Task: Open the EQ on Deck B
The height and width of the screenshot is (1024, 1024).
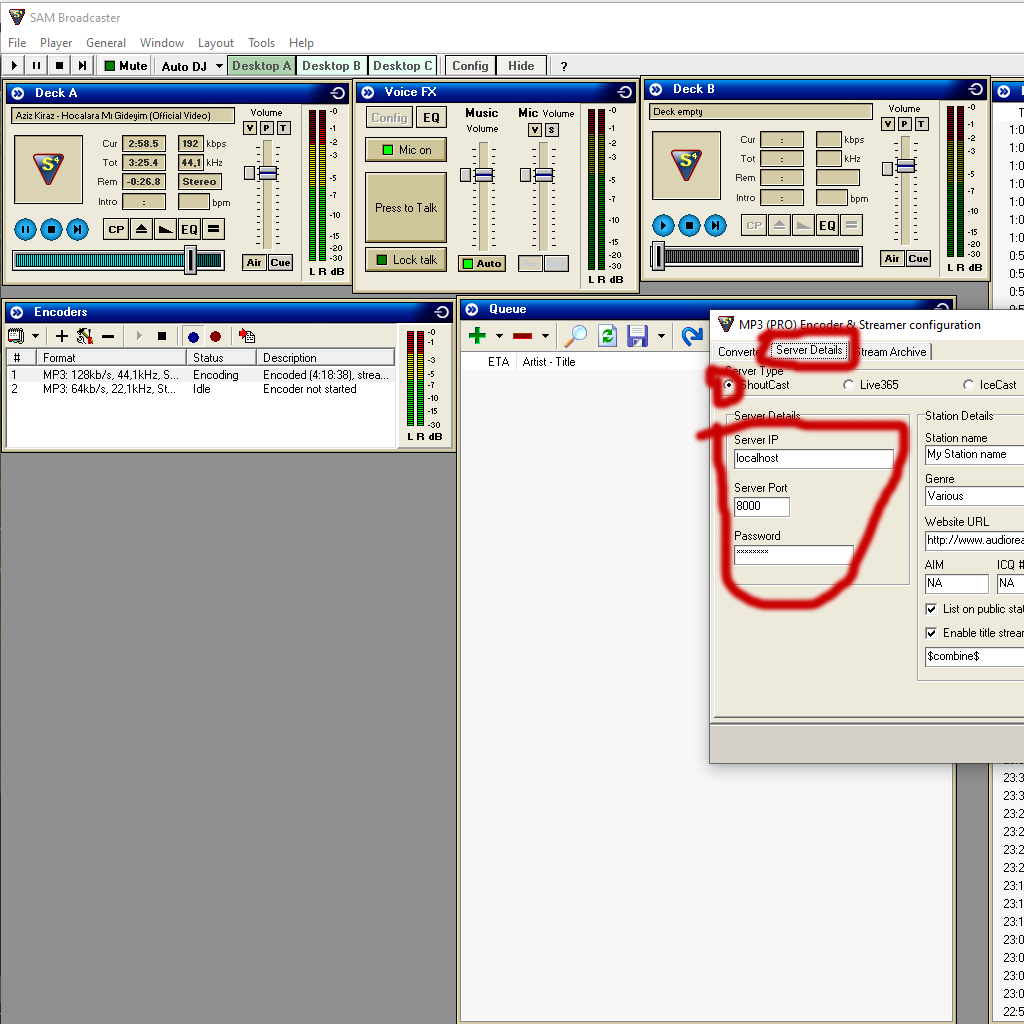Action: pos(827,225)
